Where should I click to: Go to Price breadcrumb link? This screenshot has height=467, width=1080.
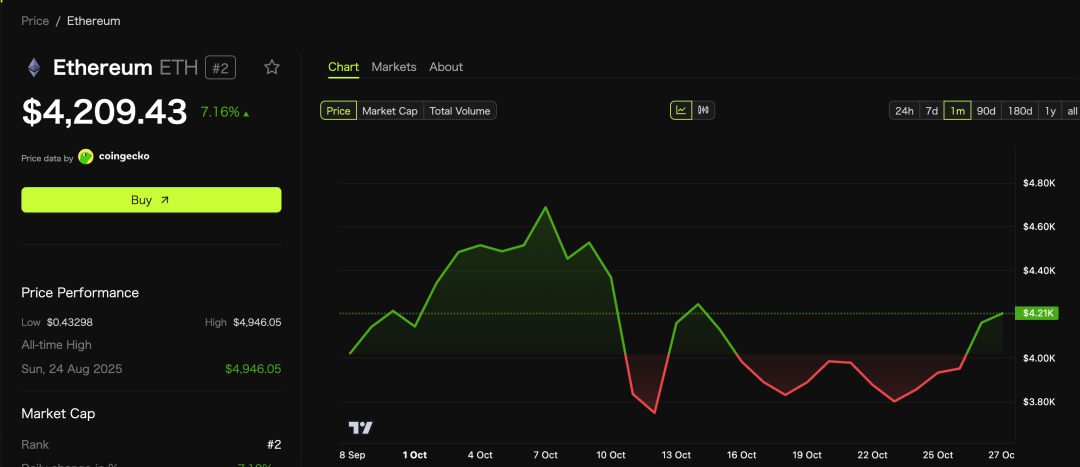click(35, 21)
